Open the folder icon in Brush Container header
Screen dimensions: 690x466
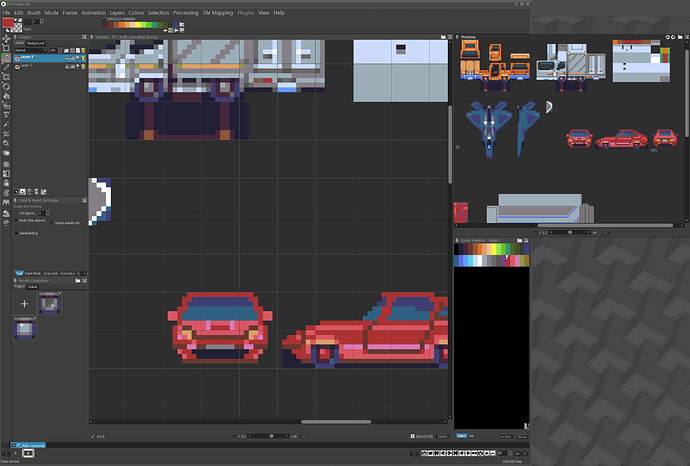coord(78,281)
